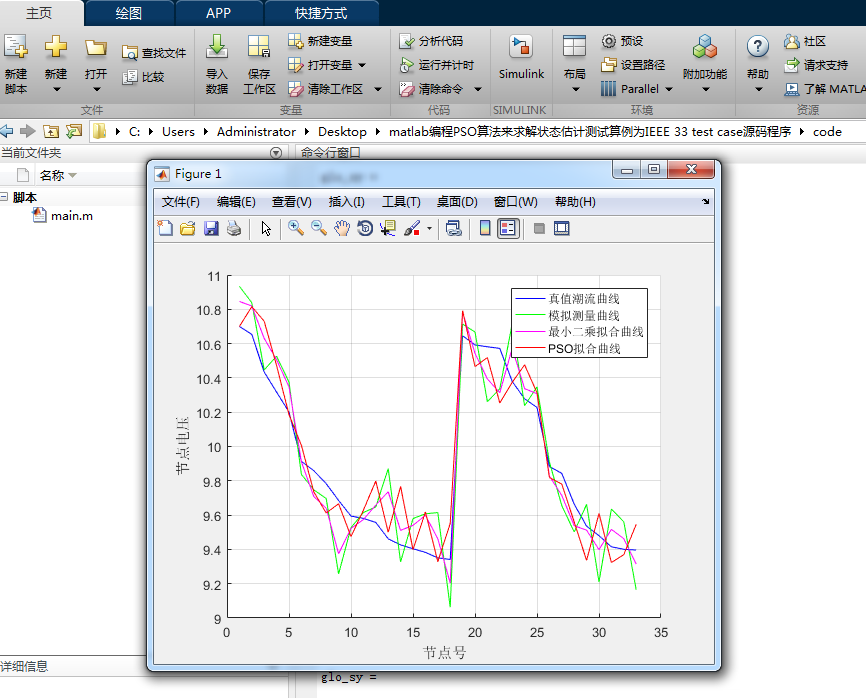The width and height of the screenshot is (866, 698).
Task: Open the 文件(F) menu in Figure 1
Action: [181, 202]
